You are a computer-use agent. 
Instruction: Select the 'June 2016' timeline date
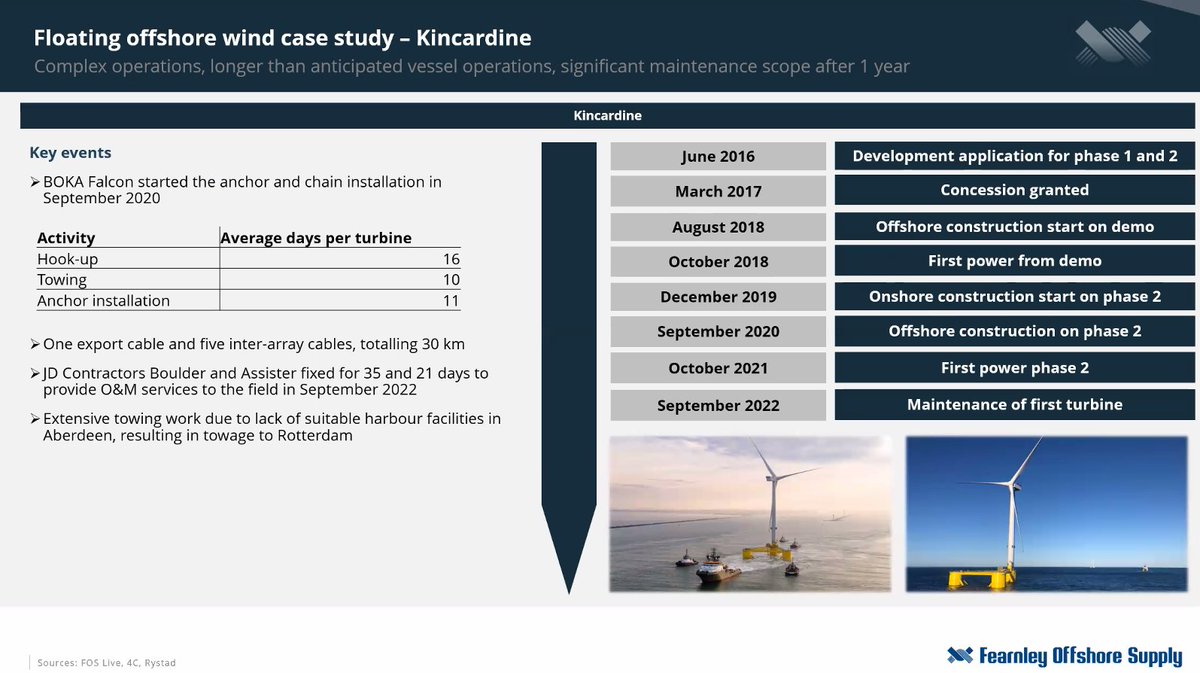tap(718, 156)
